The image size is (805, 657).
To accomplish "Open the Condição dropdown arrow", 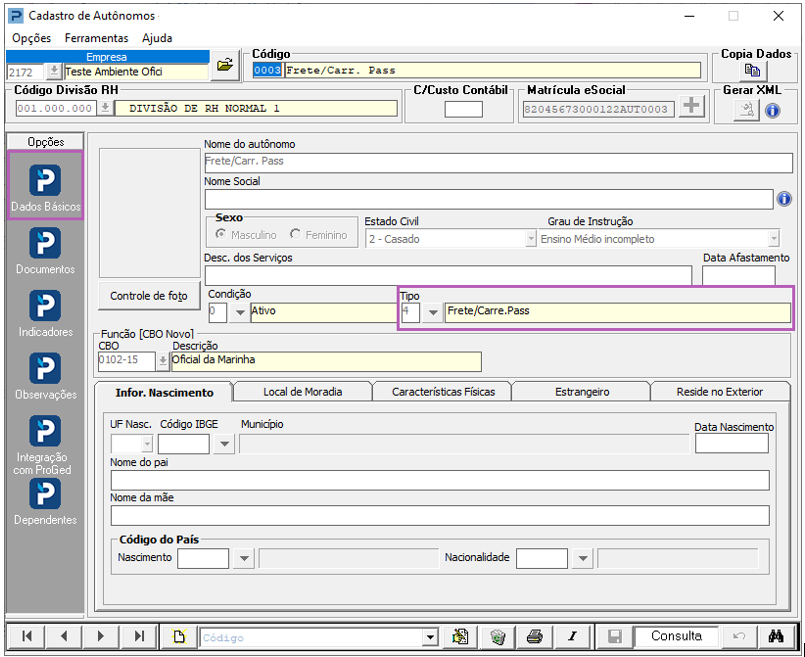I will 240,312.
